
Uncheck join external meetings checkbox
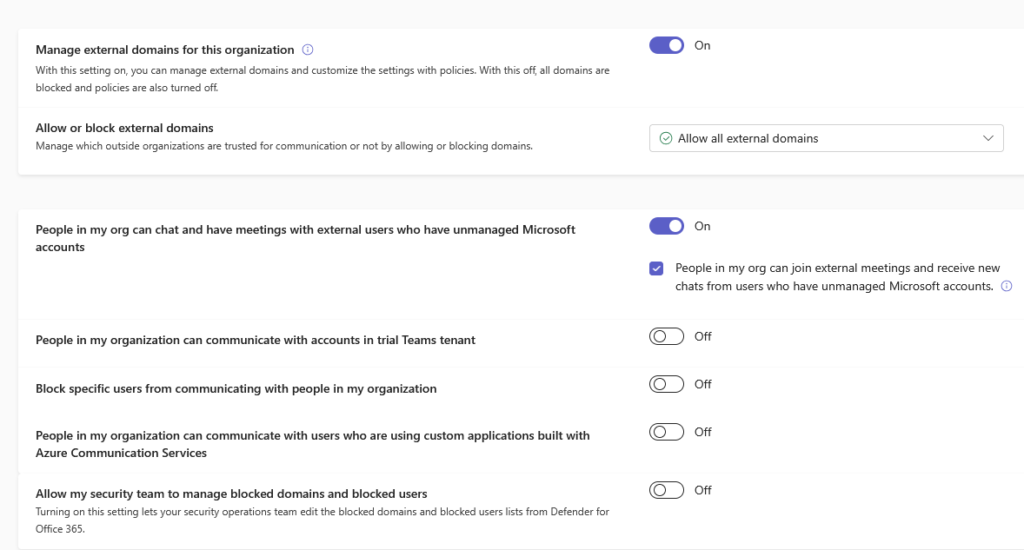(656, 268)
